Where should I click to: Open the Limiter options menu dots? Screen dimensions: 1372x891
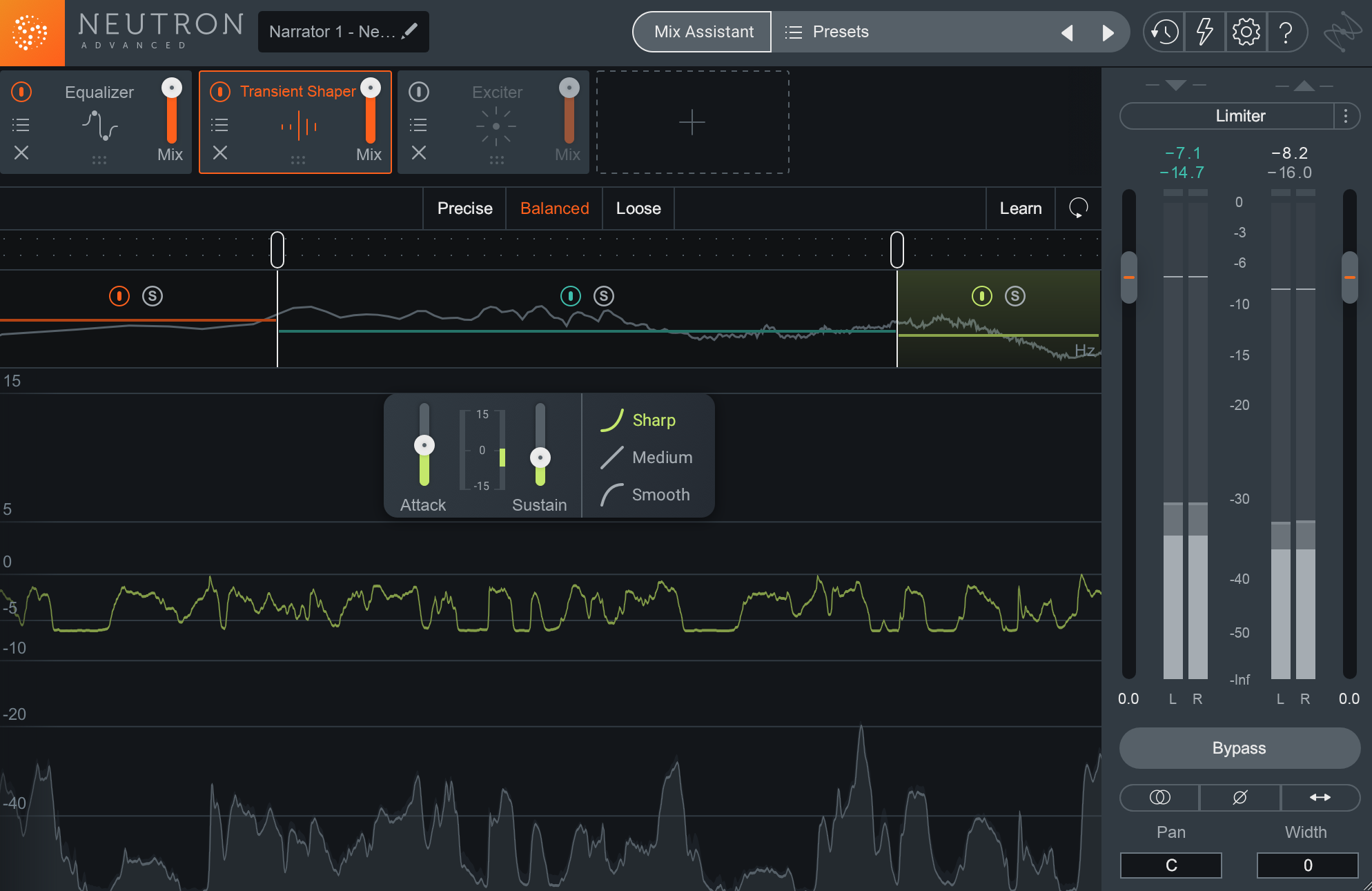point(1346,116)
